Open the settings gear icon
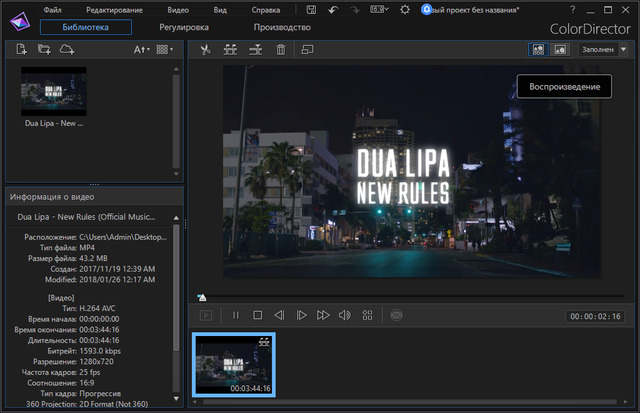Viewport: 640px width, 413px height. tap(405, 9)
